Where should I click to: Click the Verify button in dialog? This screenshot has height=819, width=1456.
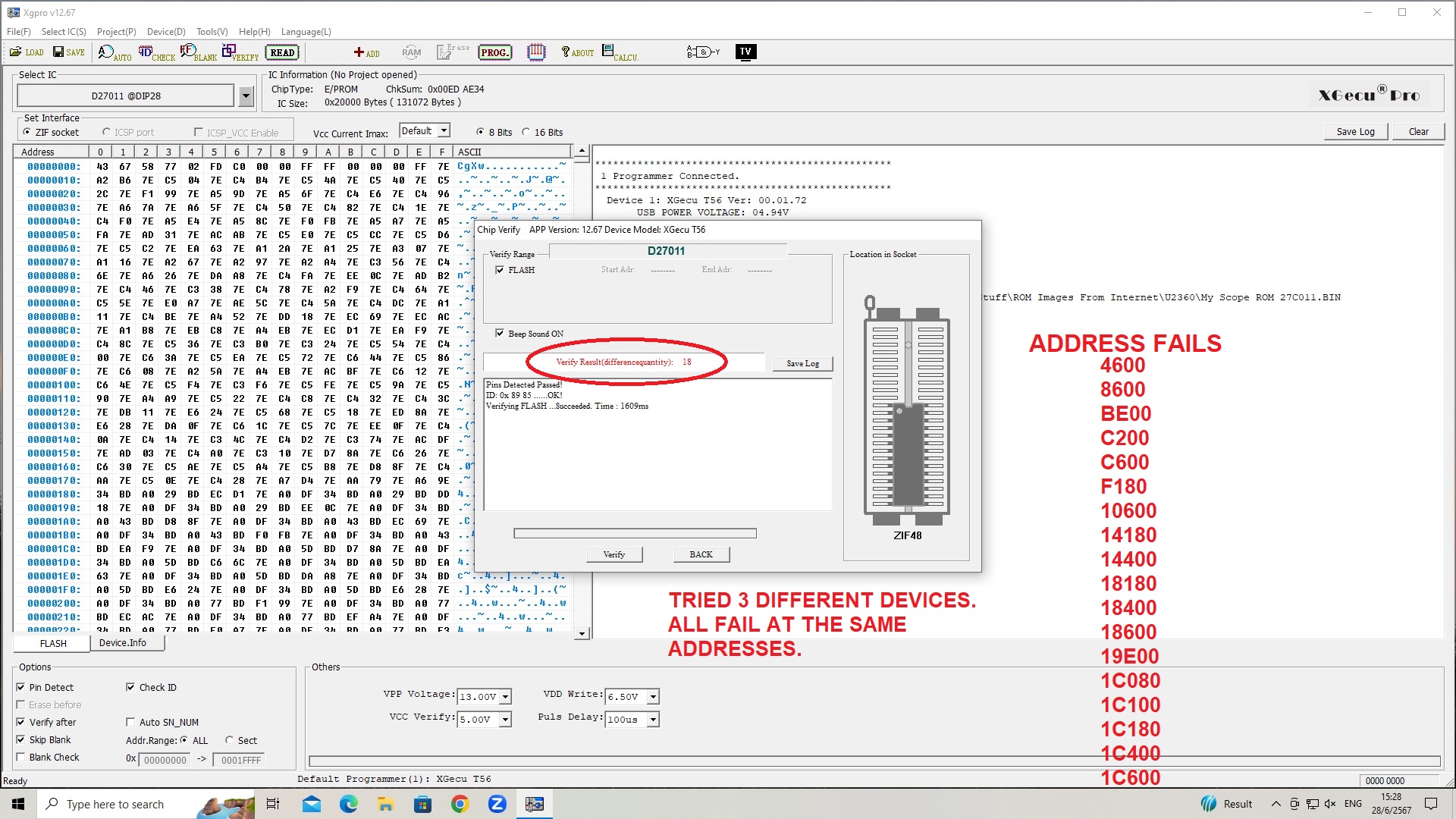613,554
